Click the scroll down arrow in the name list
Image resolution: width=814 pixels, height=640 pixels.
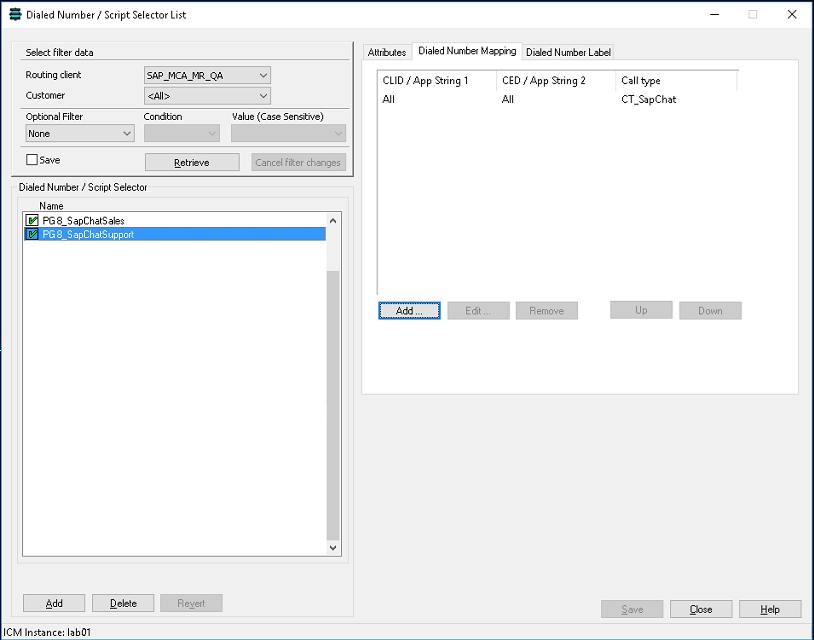pyautogui.click(x=333, y=548)
